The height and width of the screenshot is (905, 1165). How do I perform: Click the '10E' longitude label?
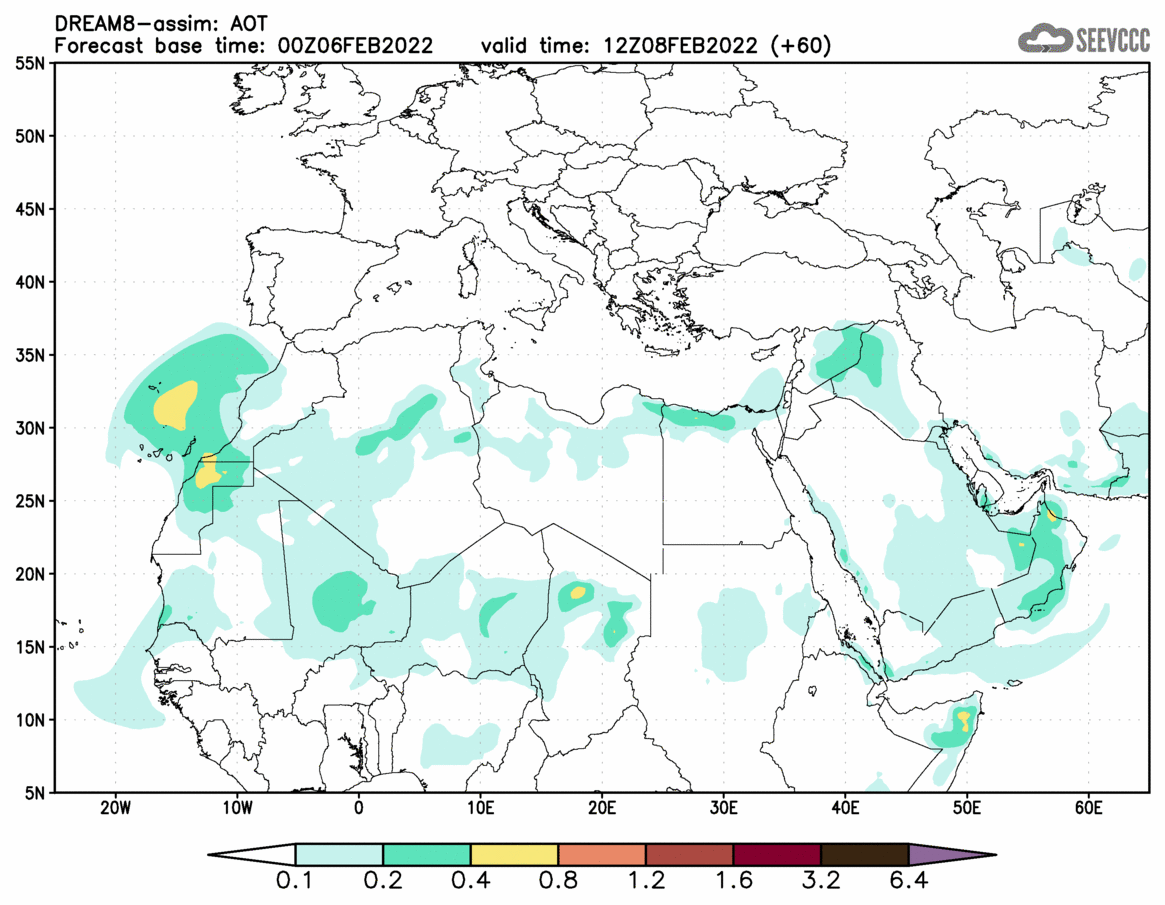tap(481, 808)
